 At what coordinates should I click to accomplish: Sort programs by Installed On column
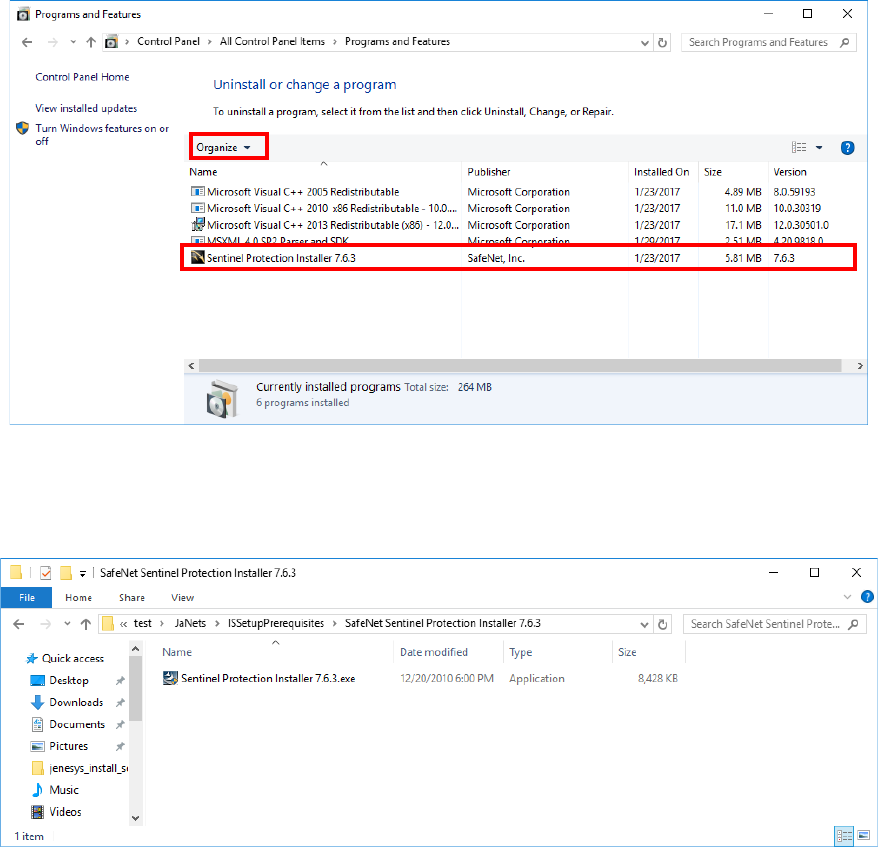[x=661, y=172]
